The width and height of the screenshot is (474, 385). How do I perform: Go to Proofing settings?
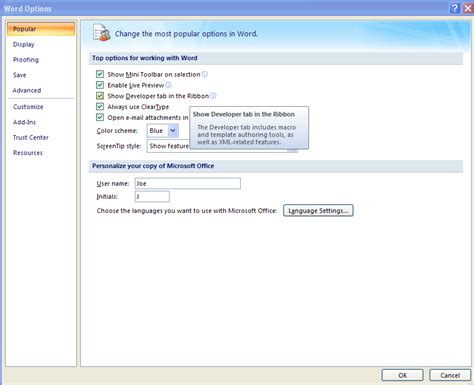tap(26, 60)
